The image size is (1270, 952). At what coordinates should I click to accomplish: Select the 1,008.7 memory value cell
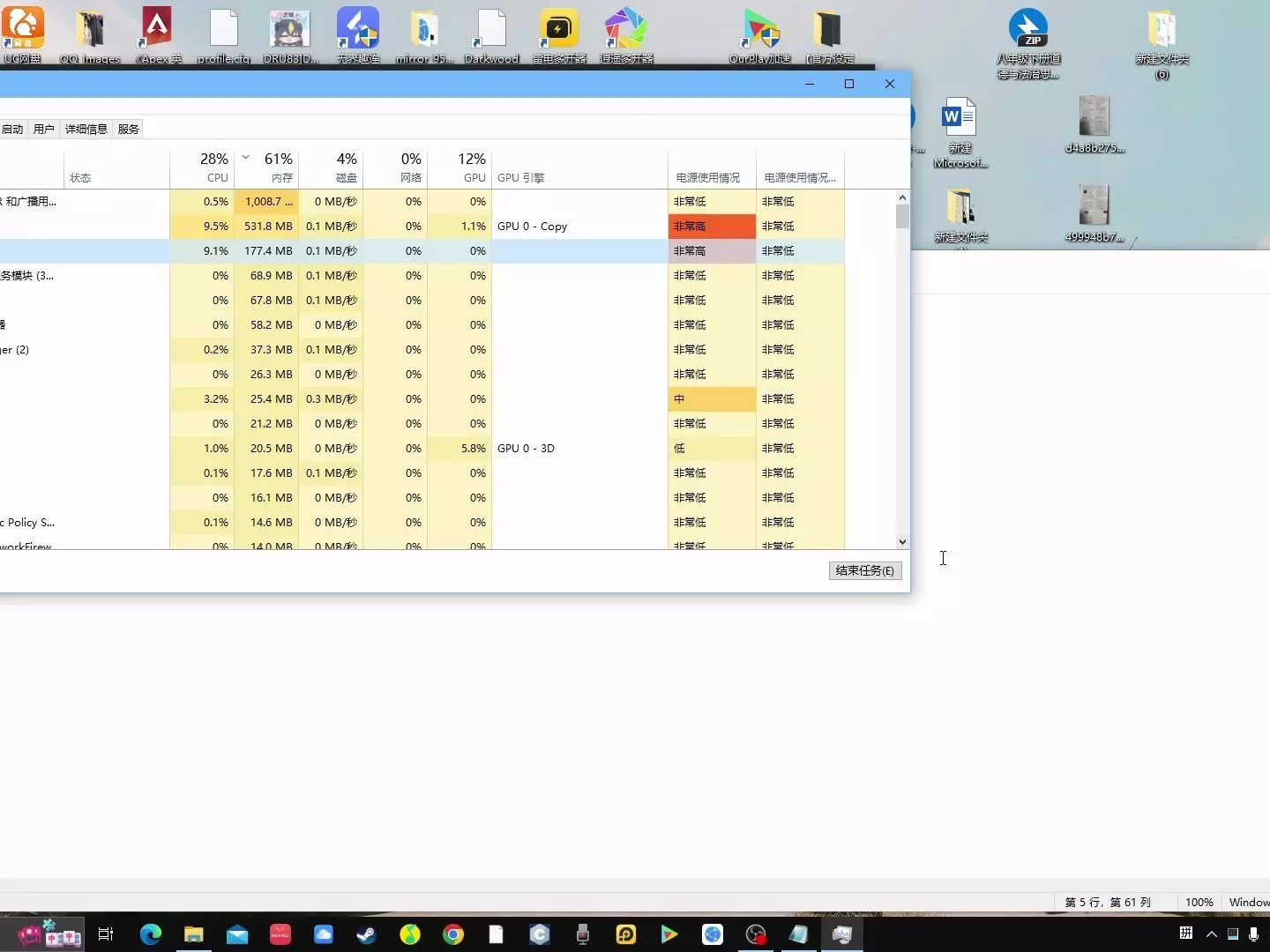click(266, 201)
